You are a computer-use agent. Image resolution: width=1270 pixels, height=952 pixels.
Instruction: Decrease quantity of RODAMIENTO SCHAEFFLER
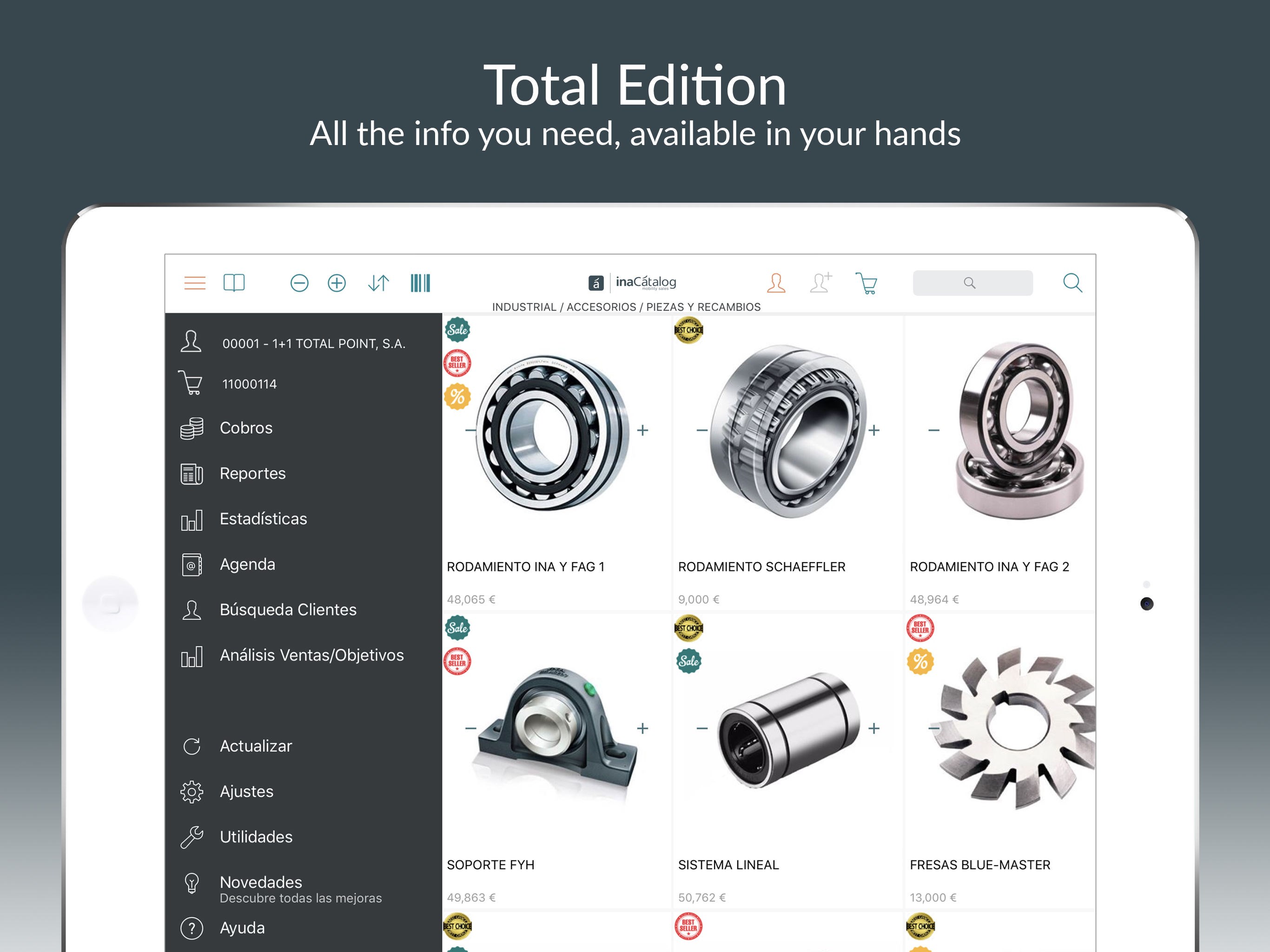click(x=701, y=430)
